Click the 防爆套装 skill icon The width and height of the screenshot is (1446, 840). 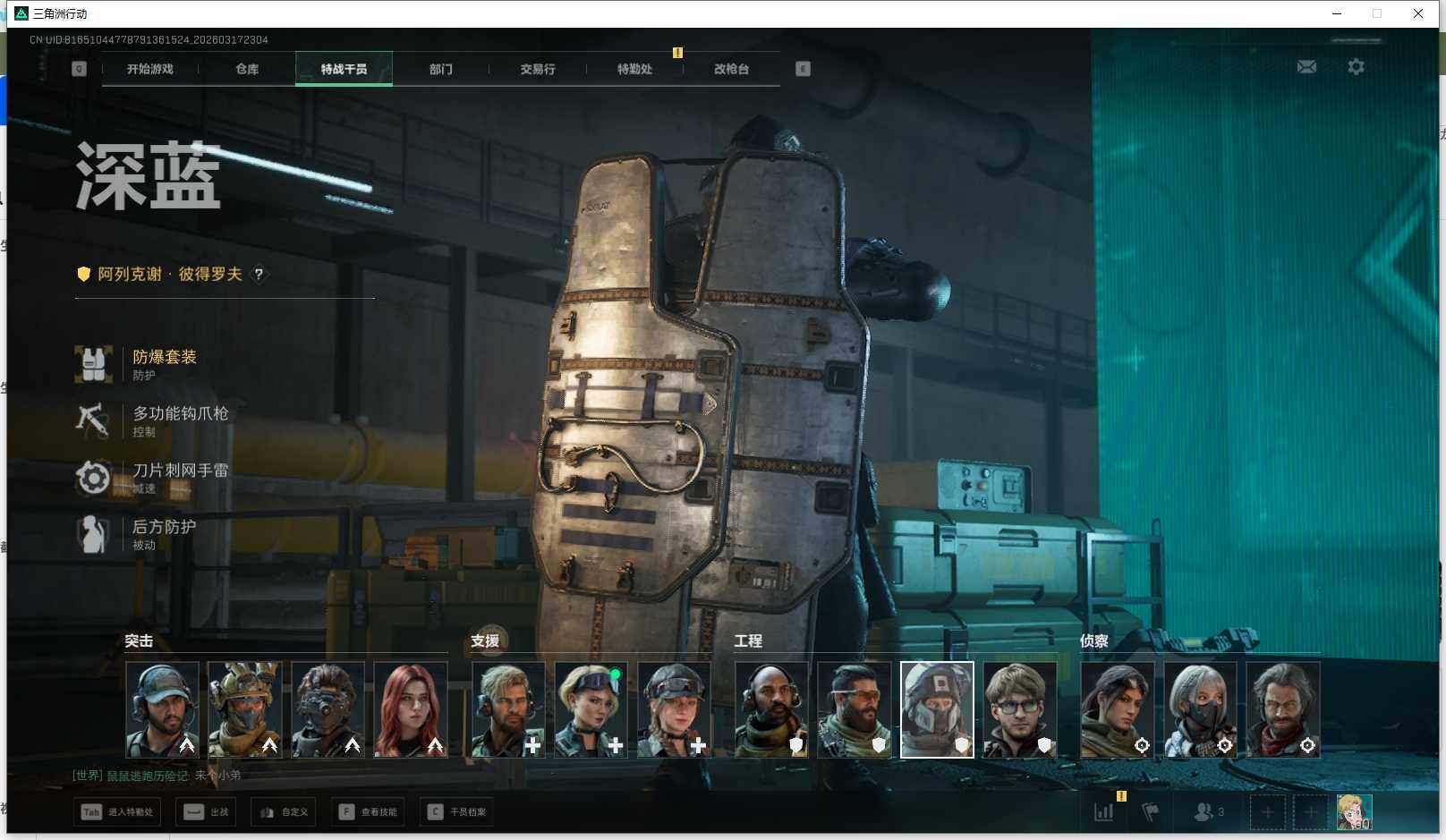93,364
